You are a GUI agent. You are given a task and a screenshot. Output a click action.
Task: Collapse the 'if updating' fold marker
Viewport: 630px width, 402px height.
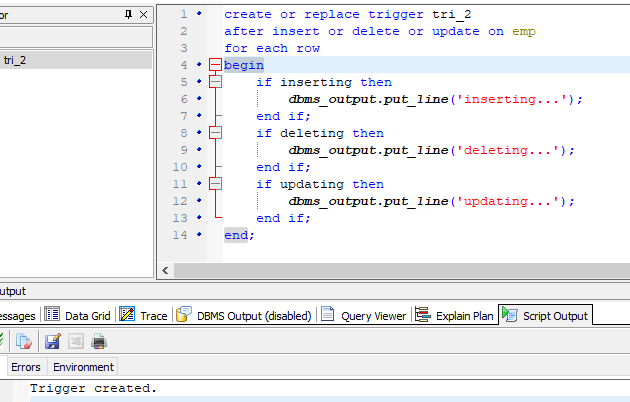[215, 184]
